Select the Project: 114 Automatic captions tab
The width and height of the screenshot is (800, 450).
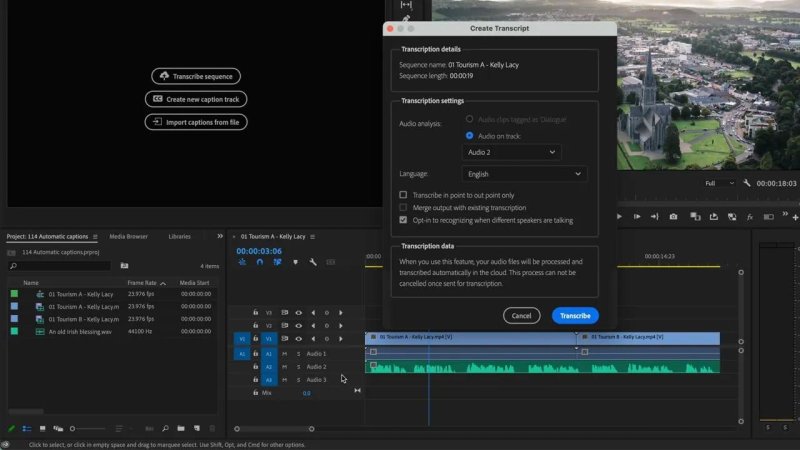47,236
